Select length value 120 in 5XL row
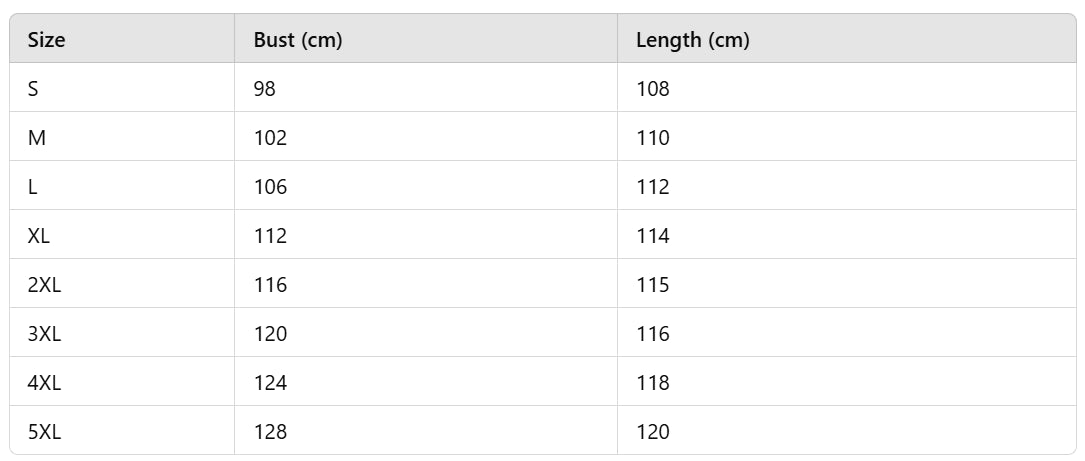Screen dimensions: 1085x461 (x=652, y=432)
